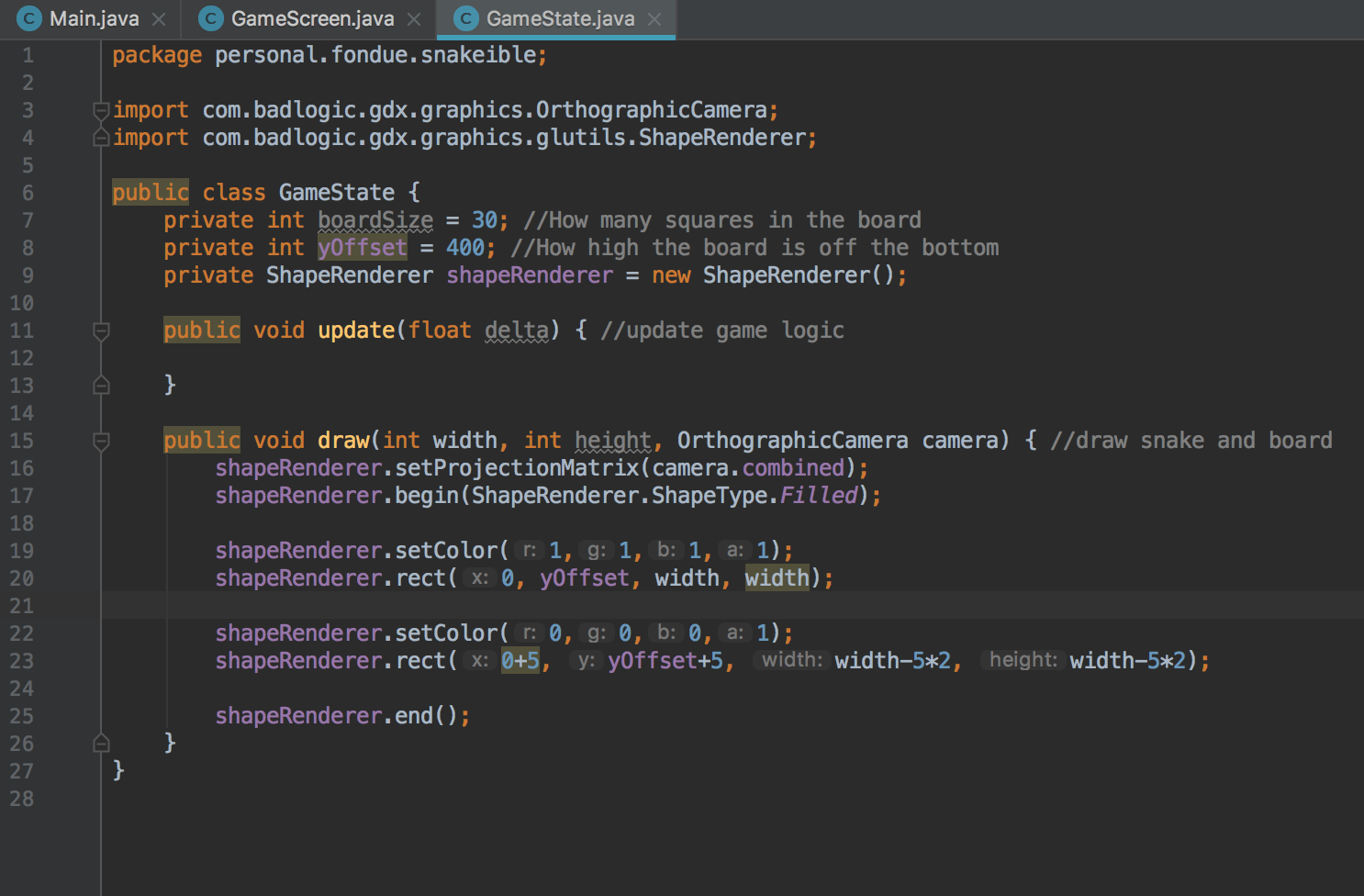Click the package name personal.fondue.snakeible
This screenshot has height=896, width=1364.
click(375, 55)
